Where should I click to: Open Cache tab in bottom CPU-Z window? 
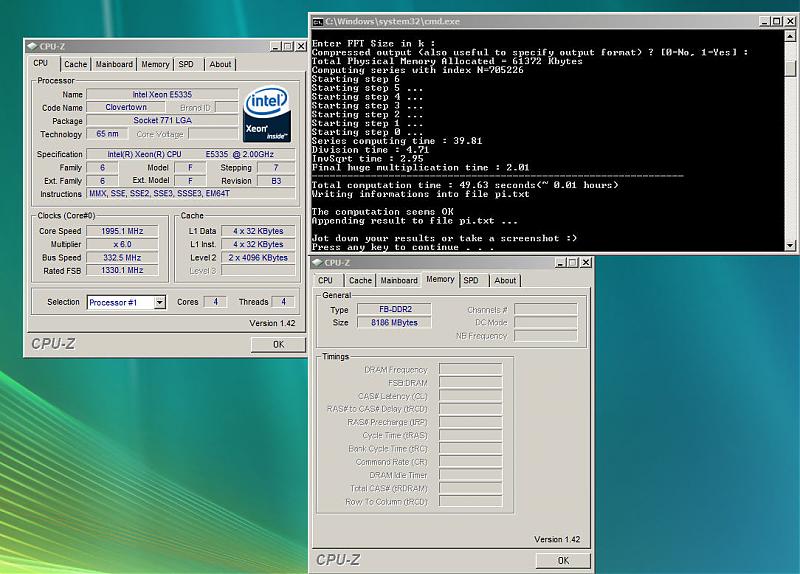point(360,281)
